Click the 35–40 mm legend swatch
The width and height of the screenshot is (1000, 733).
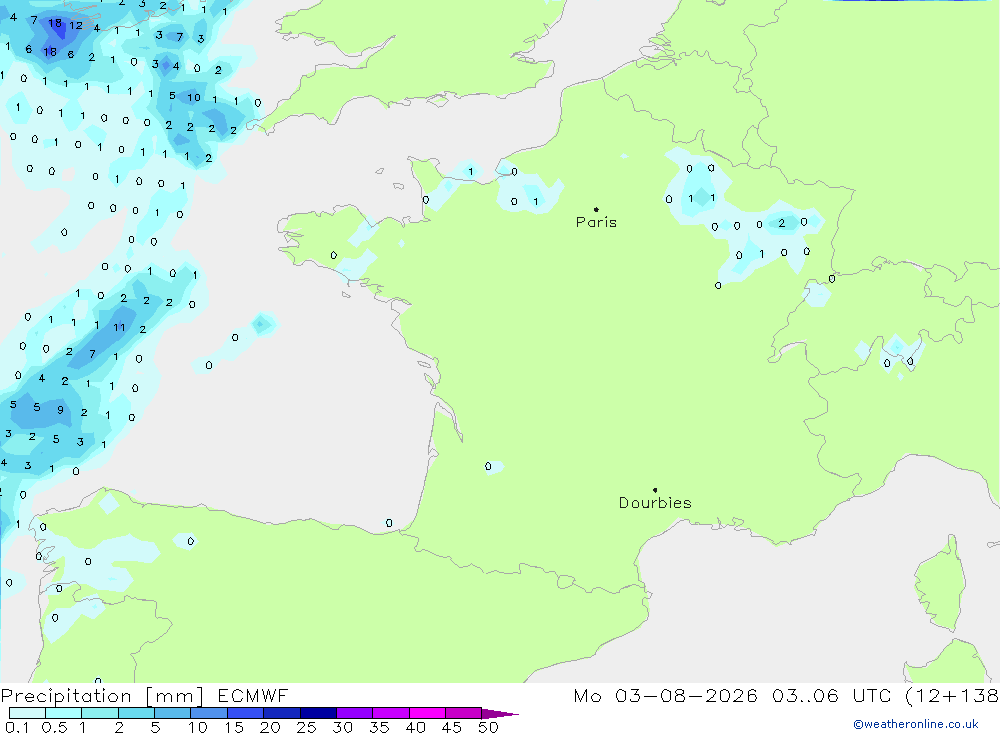tap(391, 713)
